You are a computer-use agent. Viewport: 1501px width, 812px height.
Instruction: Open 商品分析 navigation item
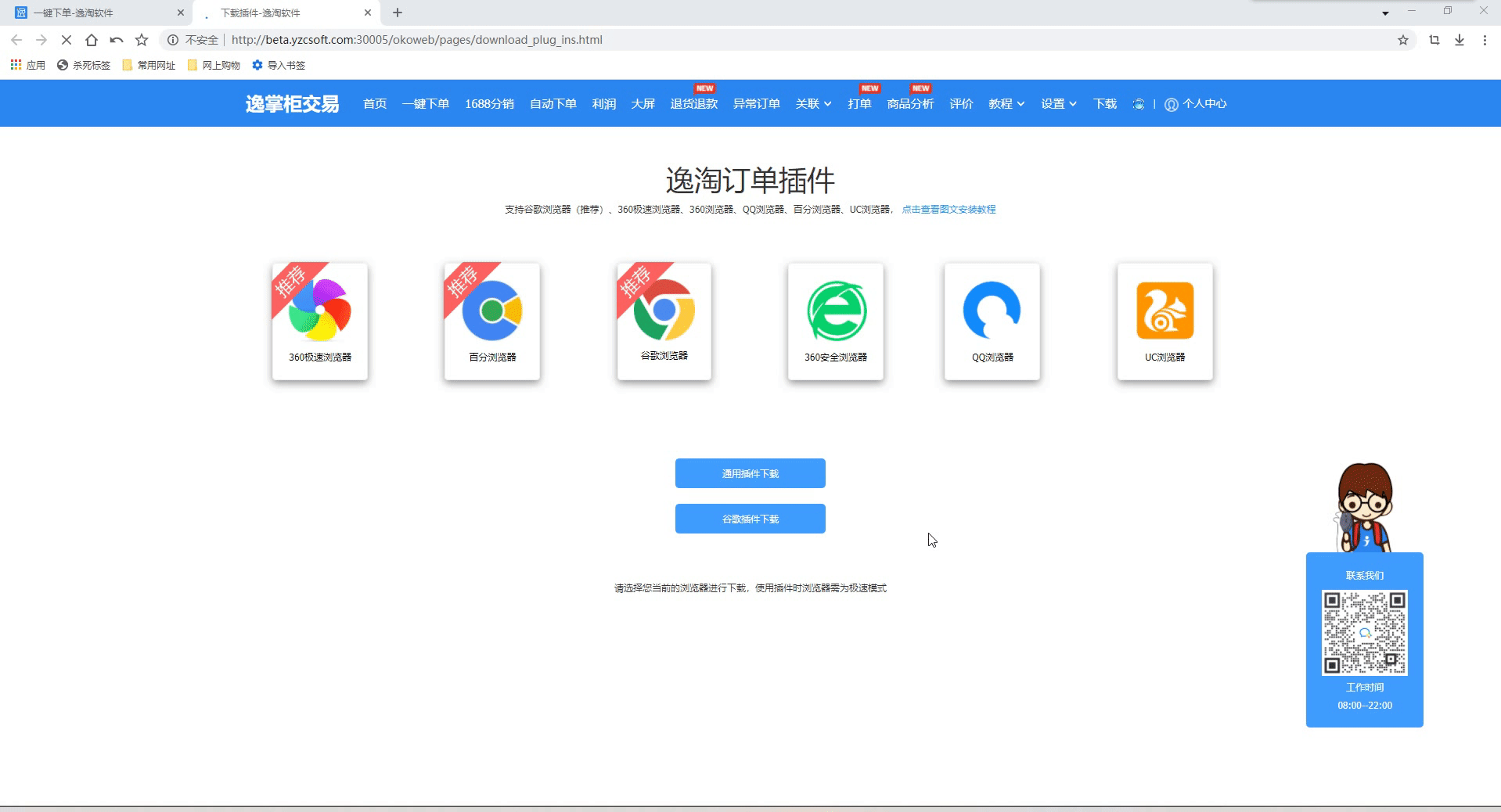click(911, 104)
